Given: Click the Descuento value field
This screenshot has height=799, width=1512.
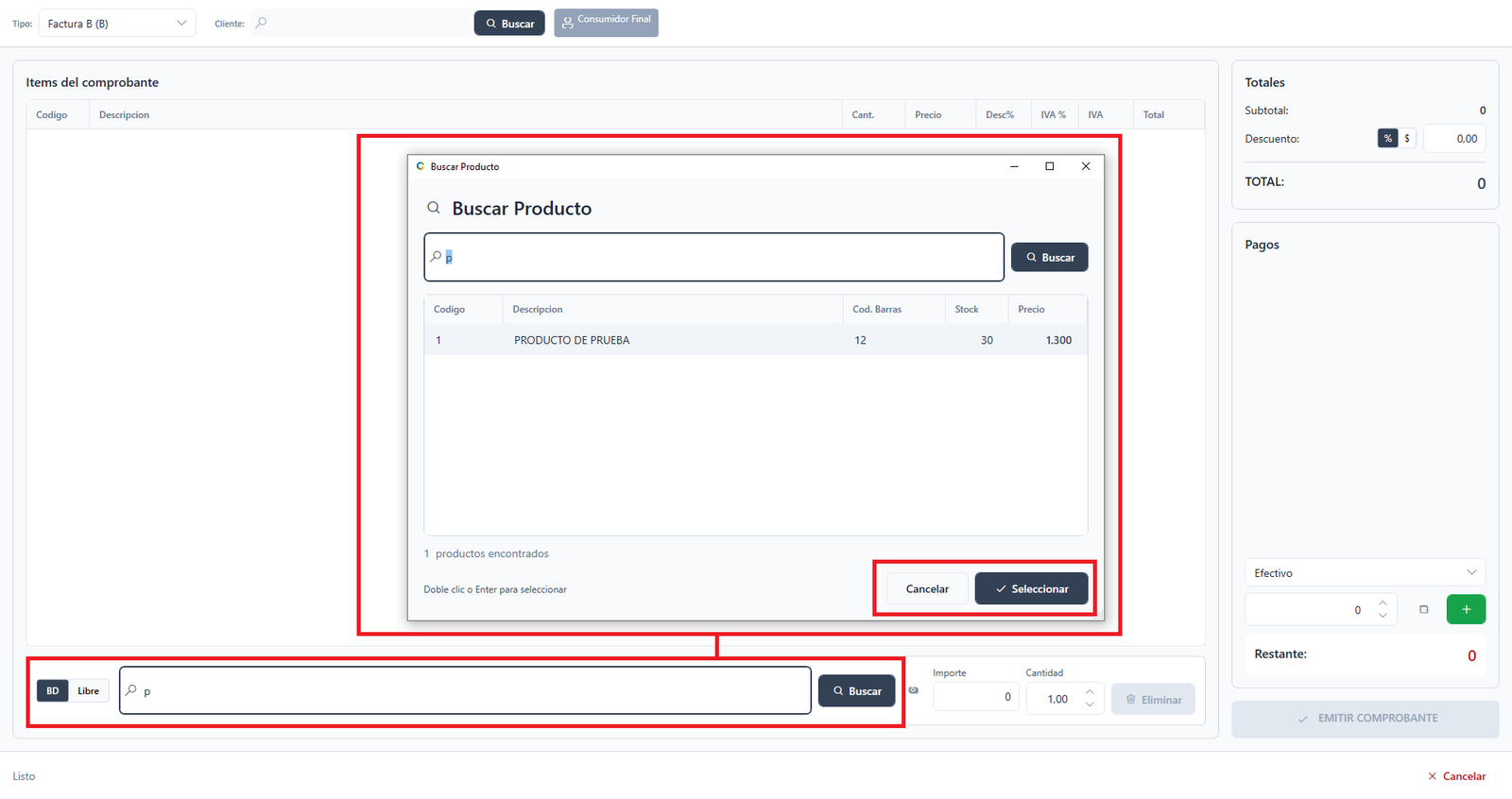Looking at the screenshot, I should tap(1454, 138).
